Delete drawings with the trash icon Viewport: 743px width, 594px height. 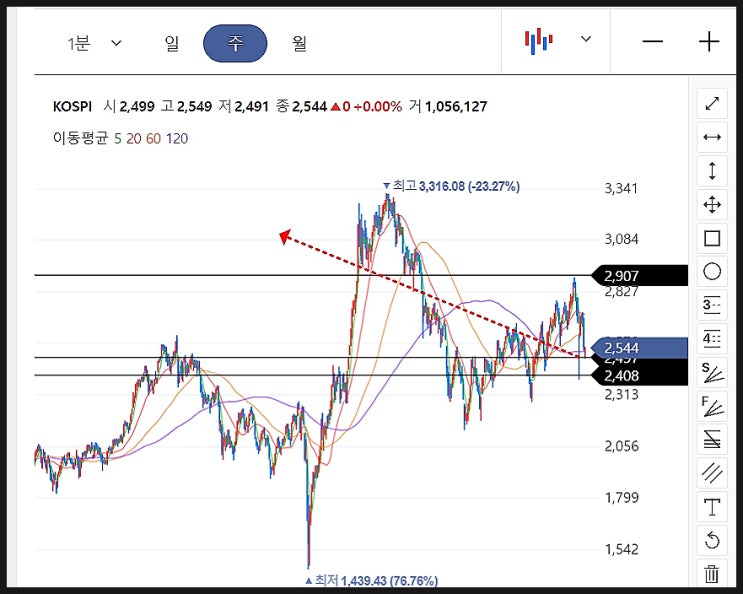coord(712,574)
